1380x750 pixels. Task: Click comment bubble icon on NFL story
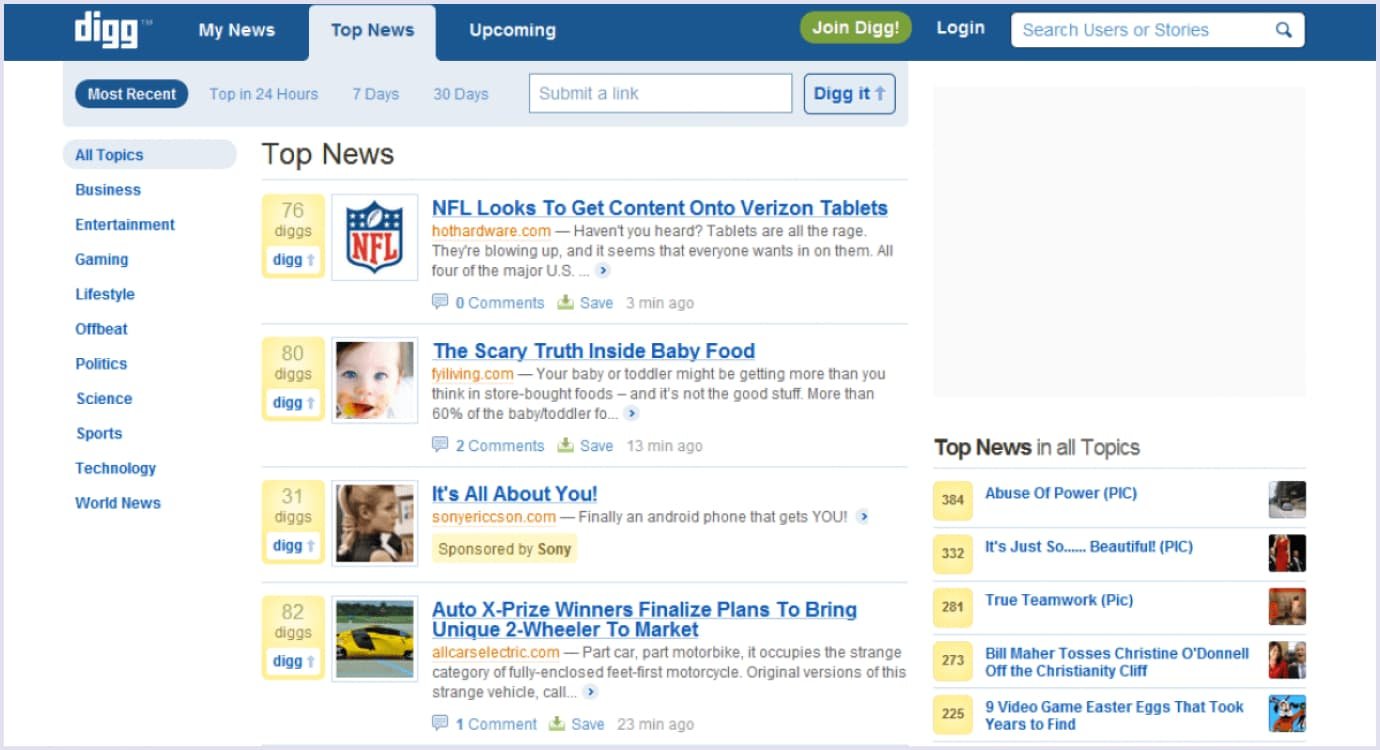(x=440, y=302)
